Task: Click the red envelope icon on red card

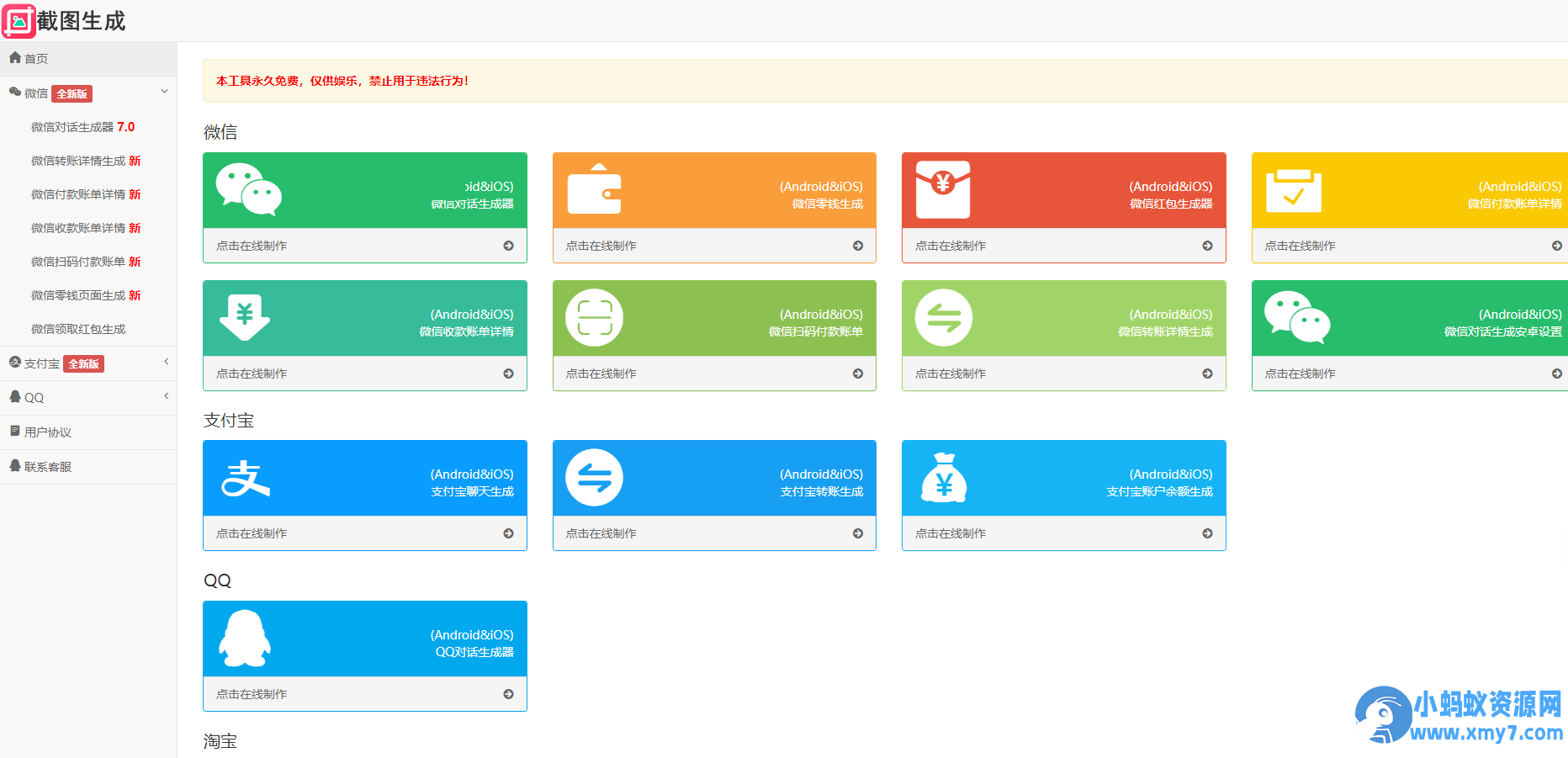Action: [943, 189]
